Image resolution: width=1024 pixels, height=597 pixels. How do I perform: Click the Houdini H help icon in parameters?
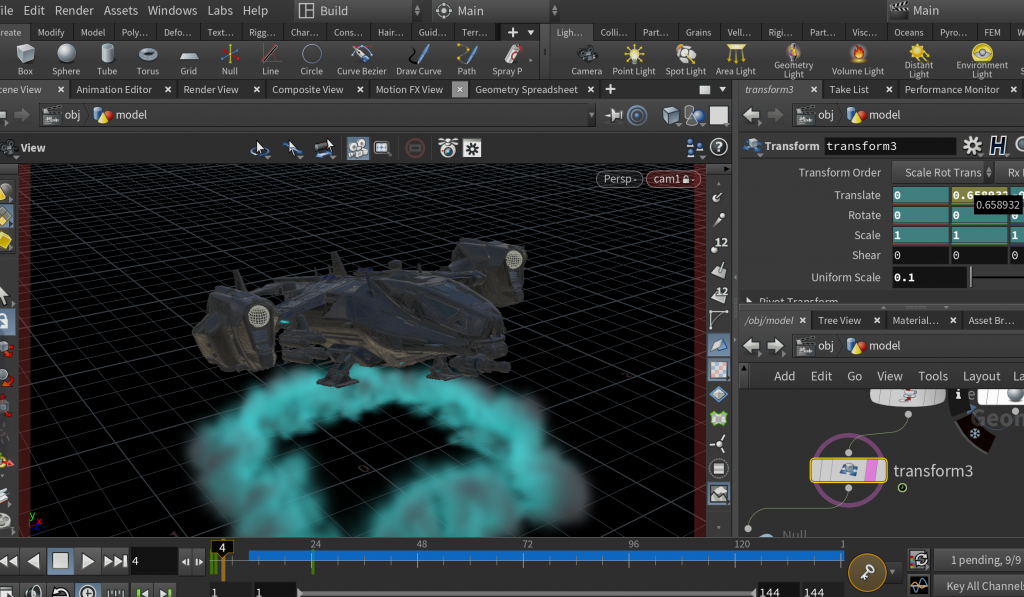tap(998, 146)
